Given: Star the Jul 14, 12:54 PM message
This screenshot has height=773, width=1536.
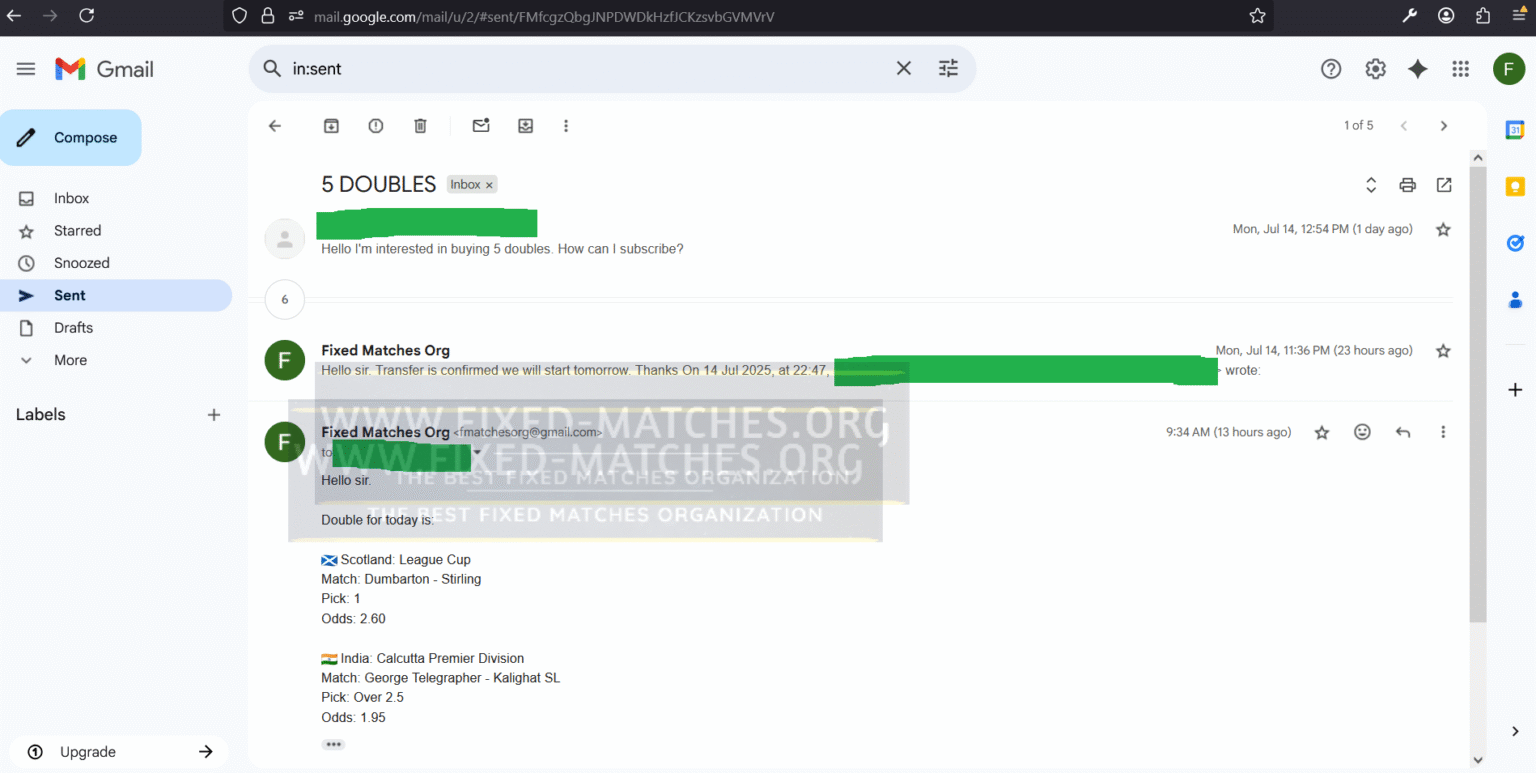Looking at the screenshot, I should click(1443, 230).
